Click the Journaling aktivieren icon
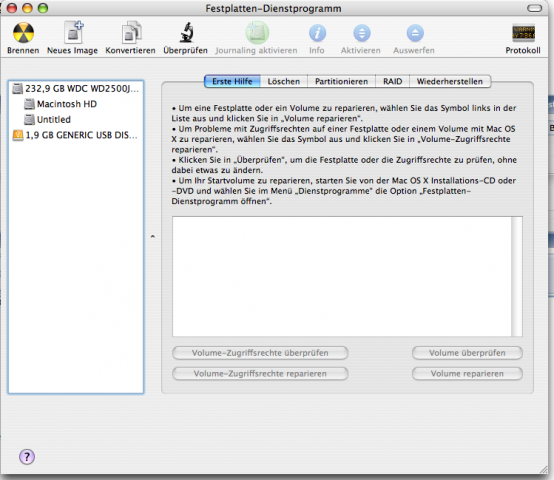Viewport: 554px width, 480px height. click(x=257, y=32)
